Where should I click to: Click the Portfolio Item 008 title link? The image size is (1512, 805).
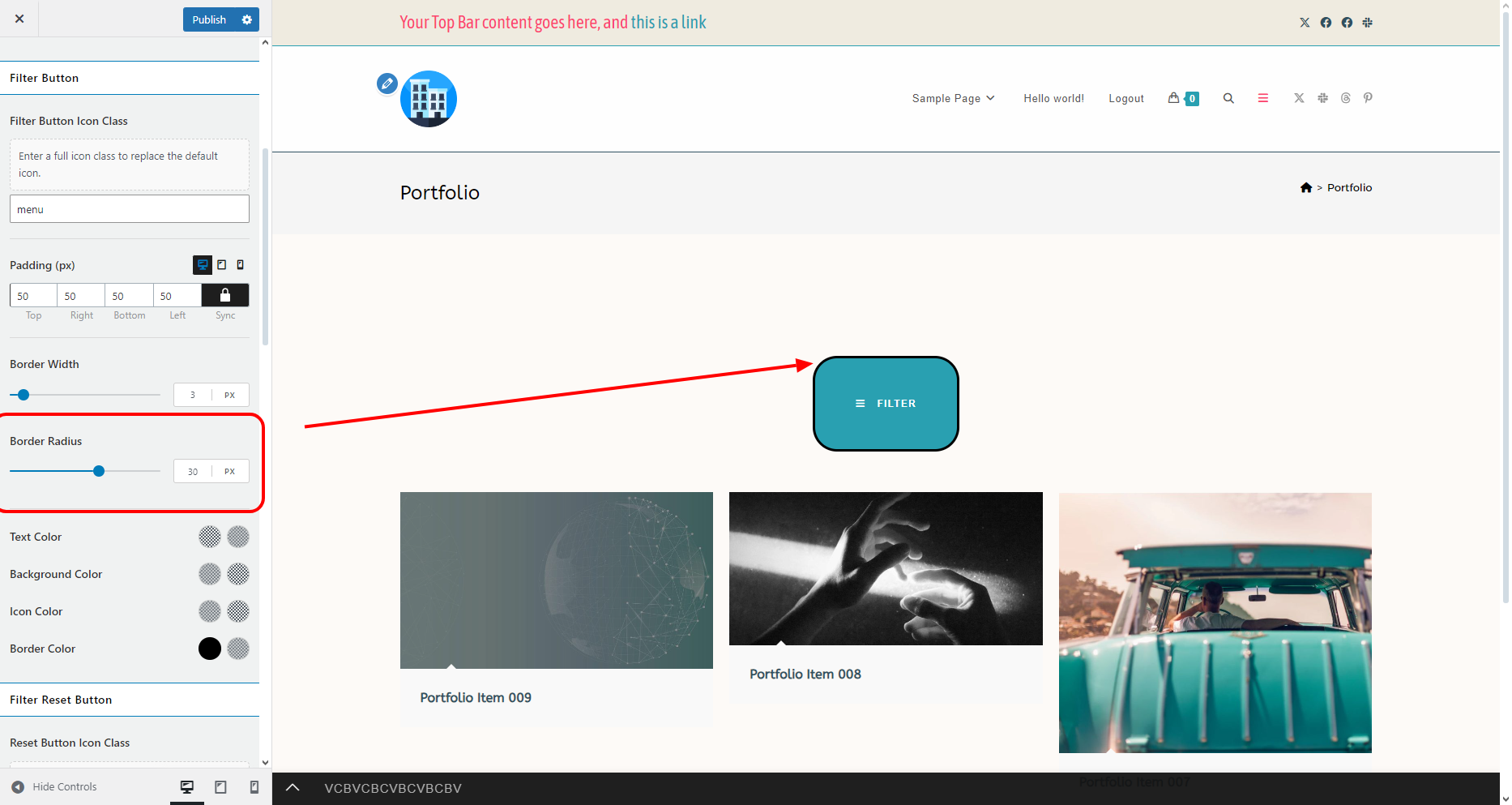[805, 674]
